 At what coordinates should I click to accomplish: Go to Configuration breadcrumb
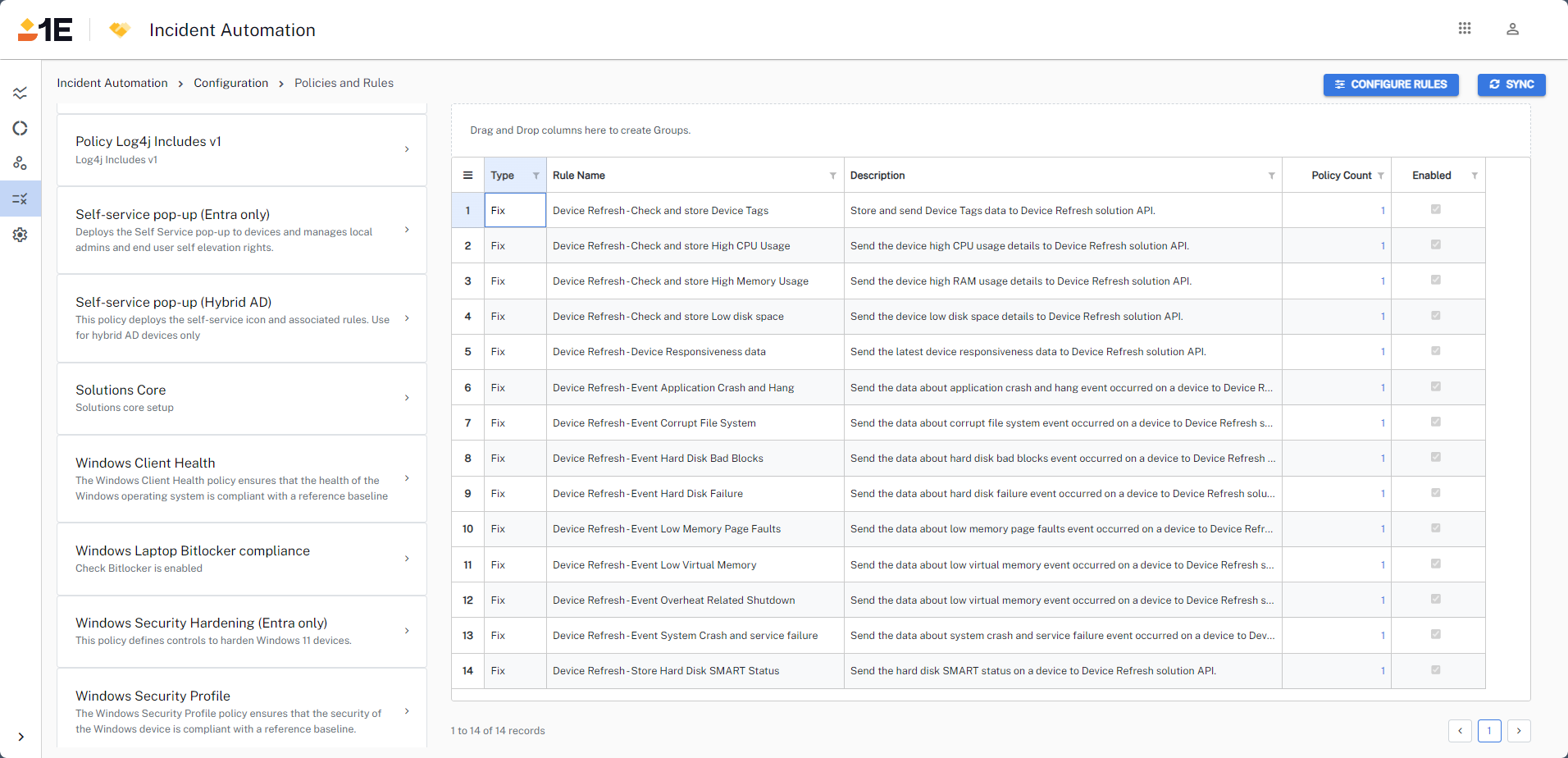click(230, 83)
